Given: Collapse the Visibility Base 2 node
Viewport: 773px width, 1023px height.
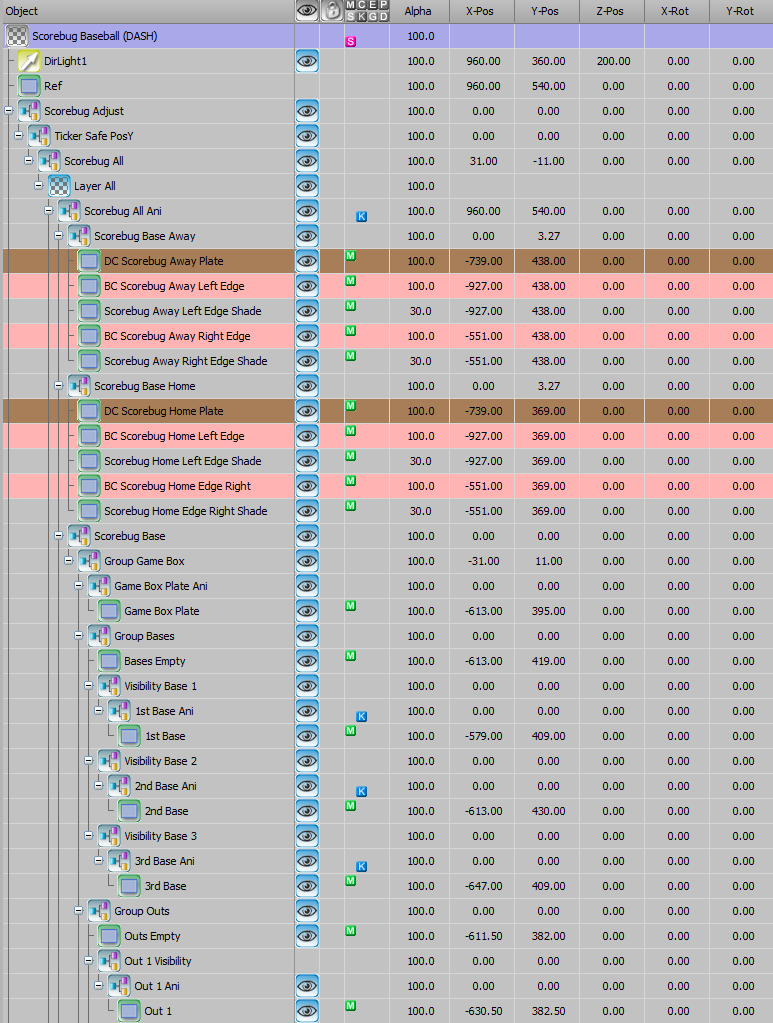Looking at the screenshot, I should pyautogui.click(x=89, y=761).
